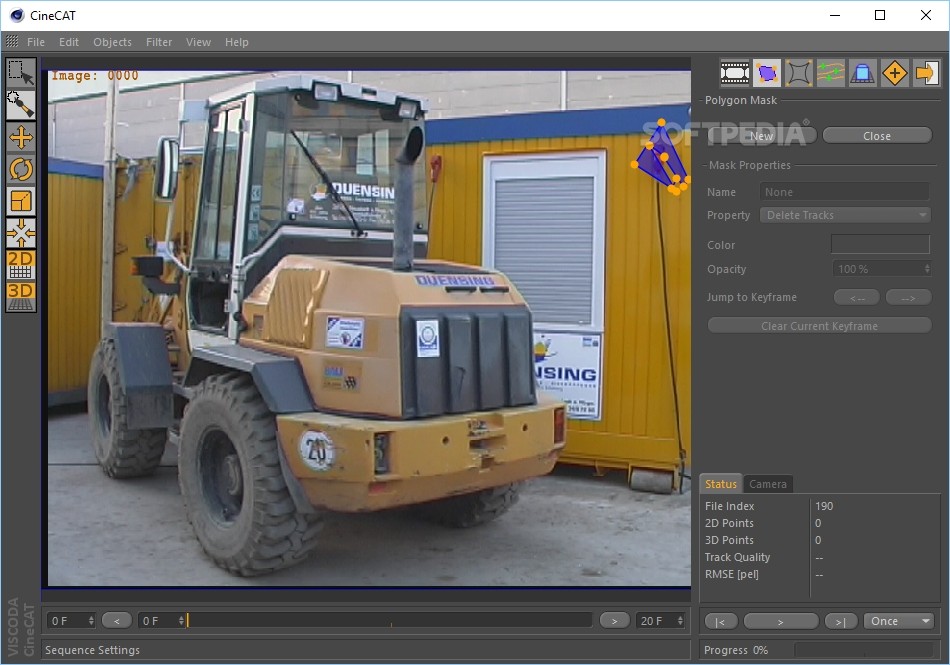This screenshot has width=950, height=665.
Task: Open the File menu
Action: pos(36,42)
